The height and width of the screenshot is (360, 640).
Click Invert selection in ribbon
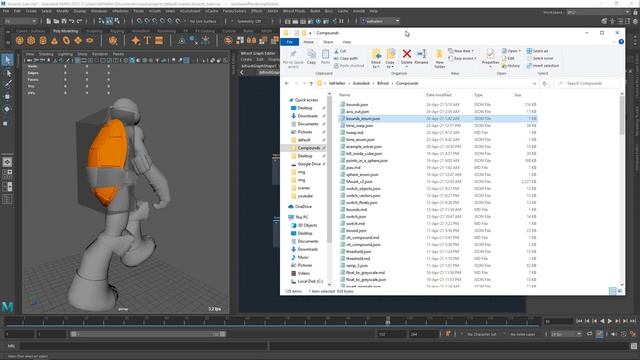pos(542,66)
